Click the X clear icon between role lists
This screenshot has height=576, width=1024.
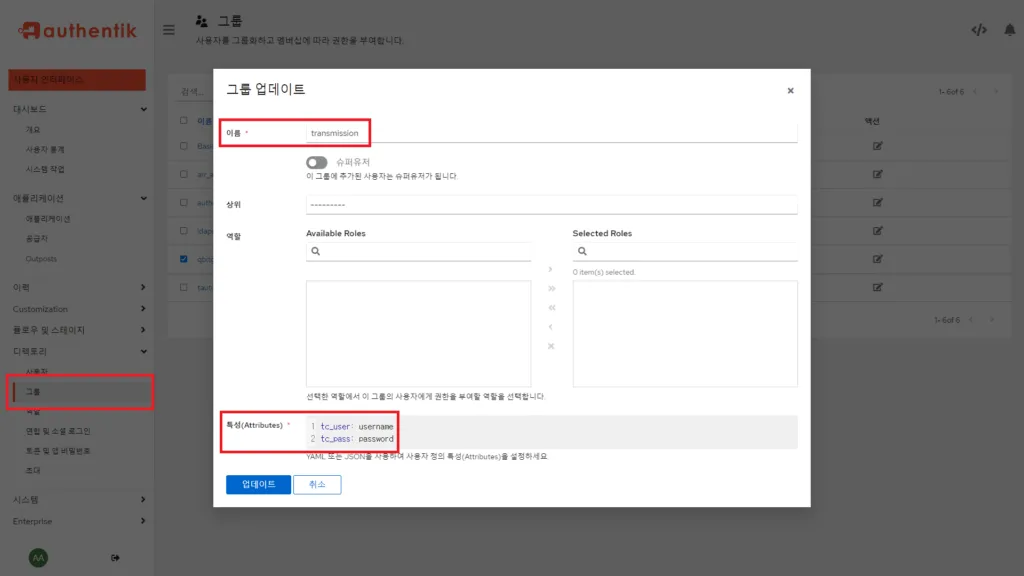551,345
